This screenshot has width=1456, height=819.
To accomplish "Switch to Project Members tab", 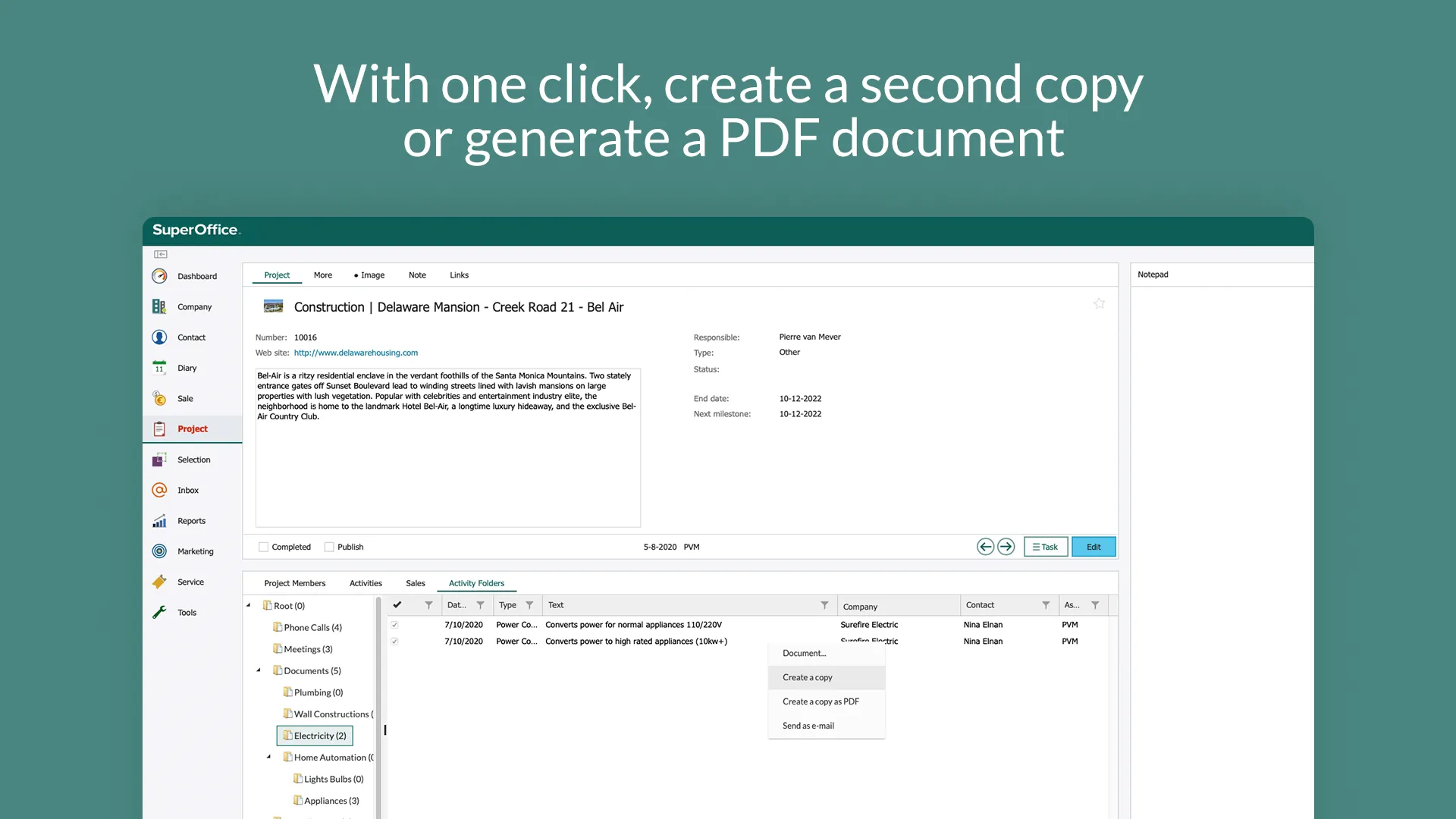I will pyautogui.click(x=294, y=583).
